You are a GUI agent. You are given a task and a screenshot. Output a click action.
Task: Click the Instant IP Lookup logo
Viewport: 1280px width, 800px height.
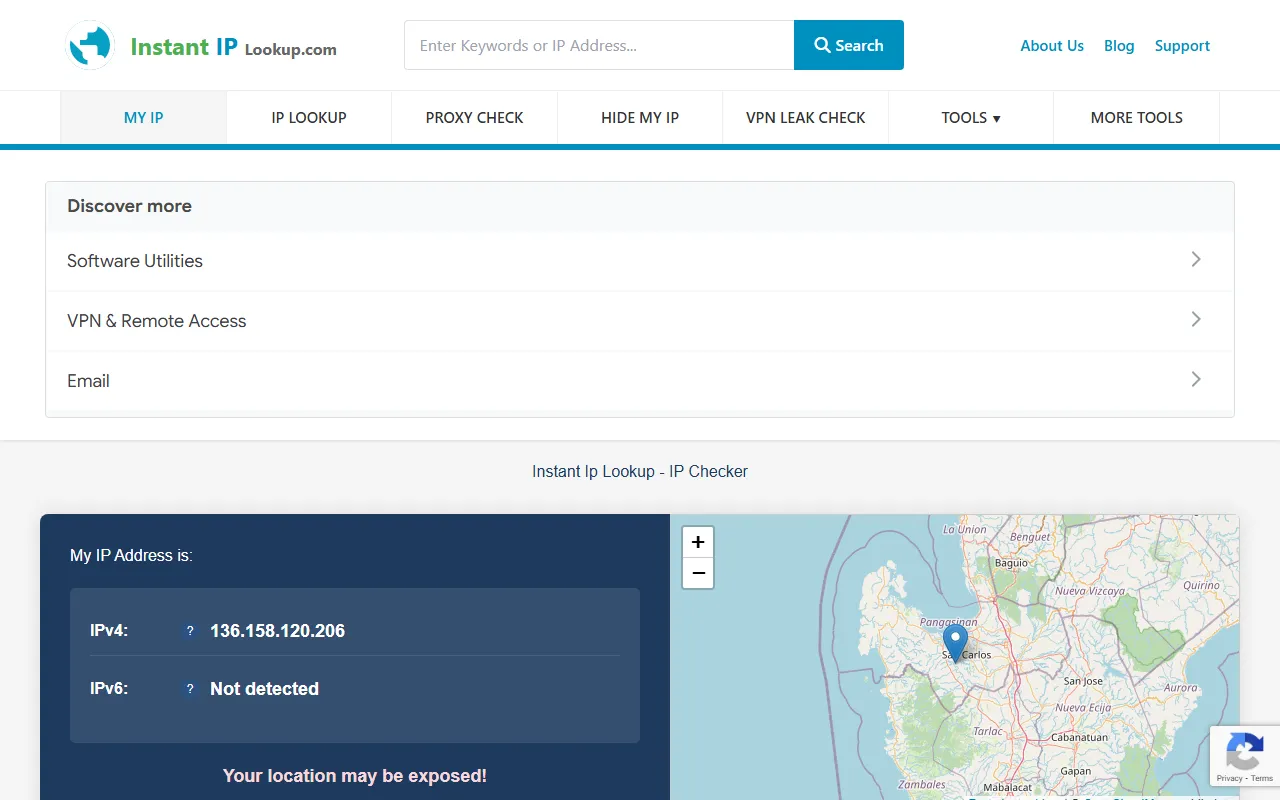(201, 46)
